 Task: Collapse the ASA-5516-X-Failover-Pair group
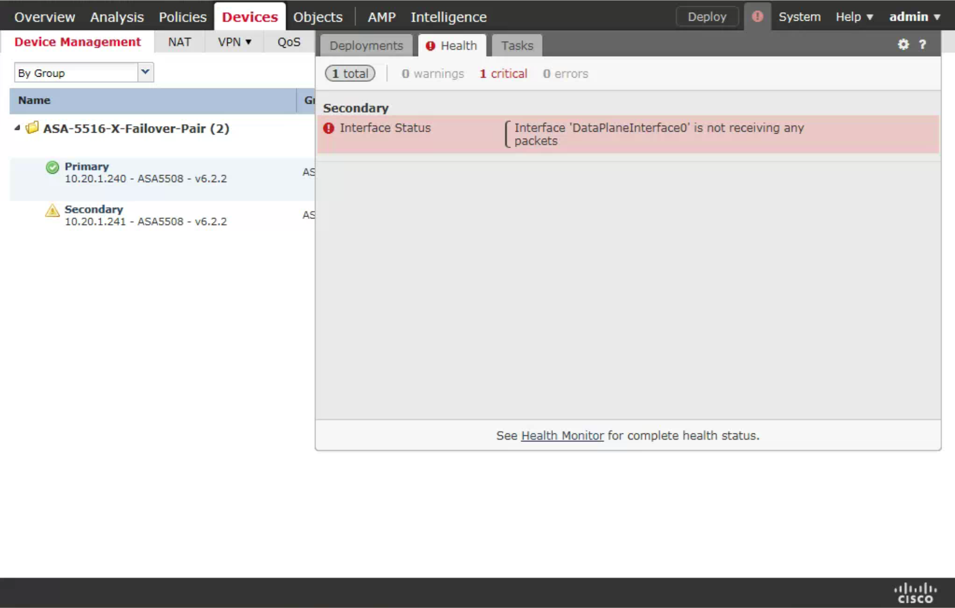(17, 128)
